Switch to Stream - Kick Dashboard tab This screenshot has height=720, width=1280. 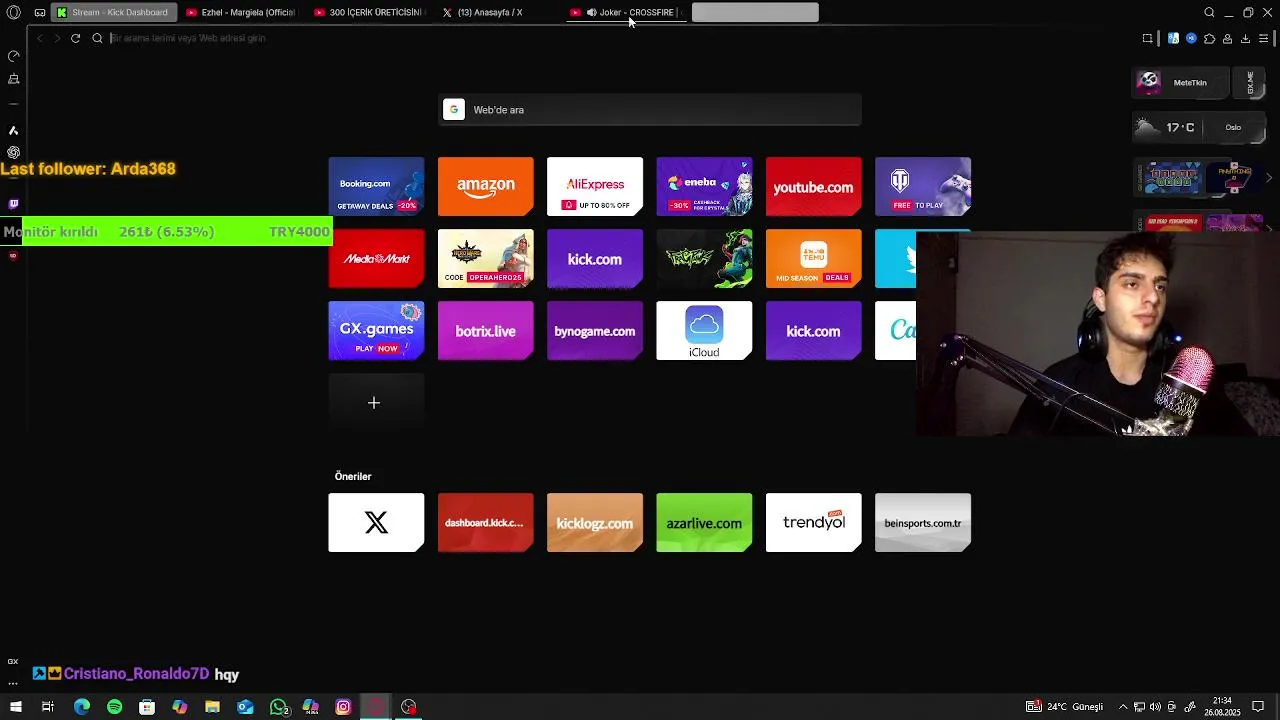pos(115,13)
